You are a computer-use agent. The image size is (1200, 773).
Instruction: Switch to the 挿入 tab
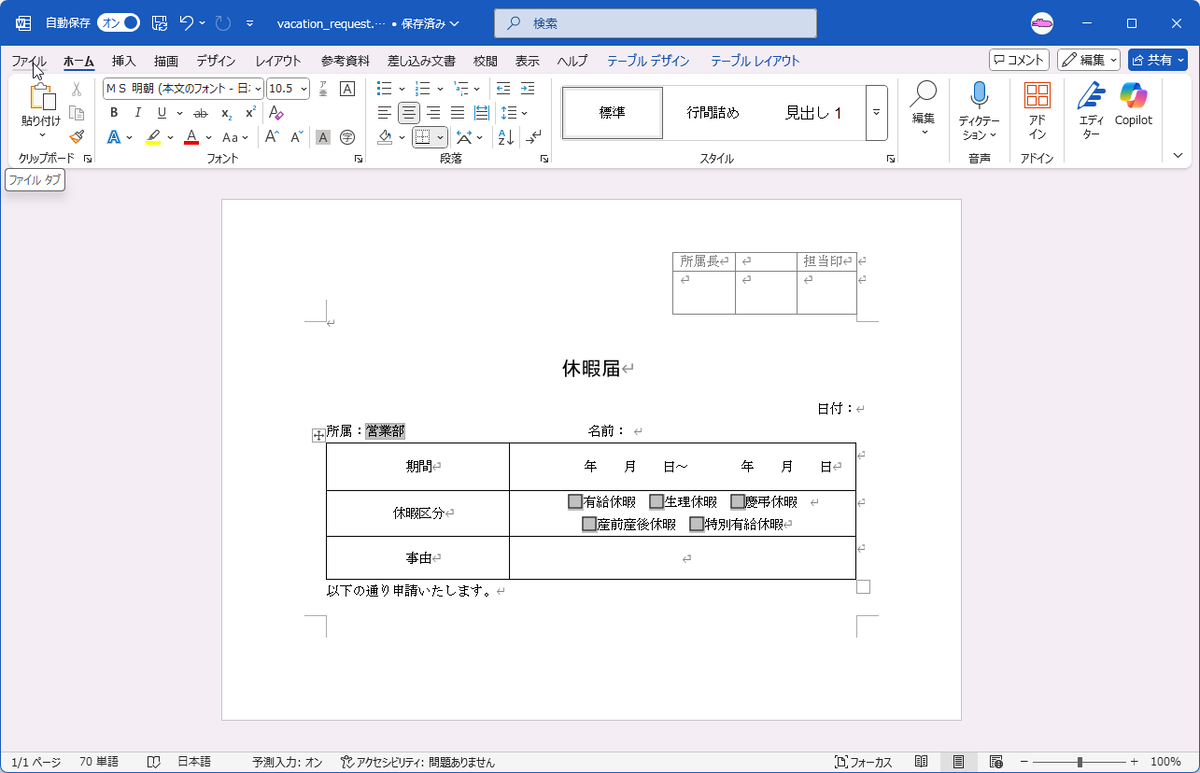124,61
